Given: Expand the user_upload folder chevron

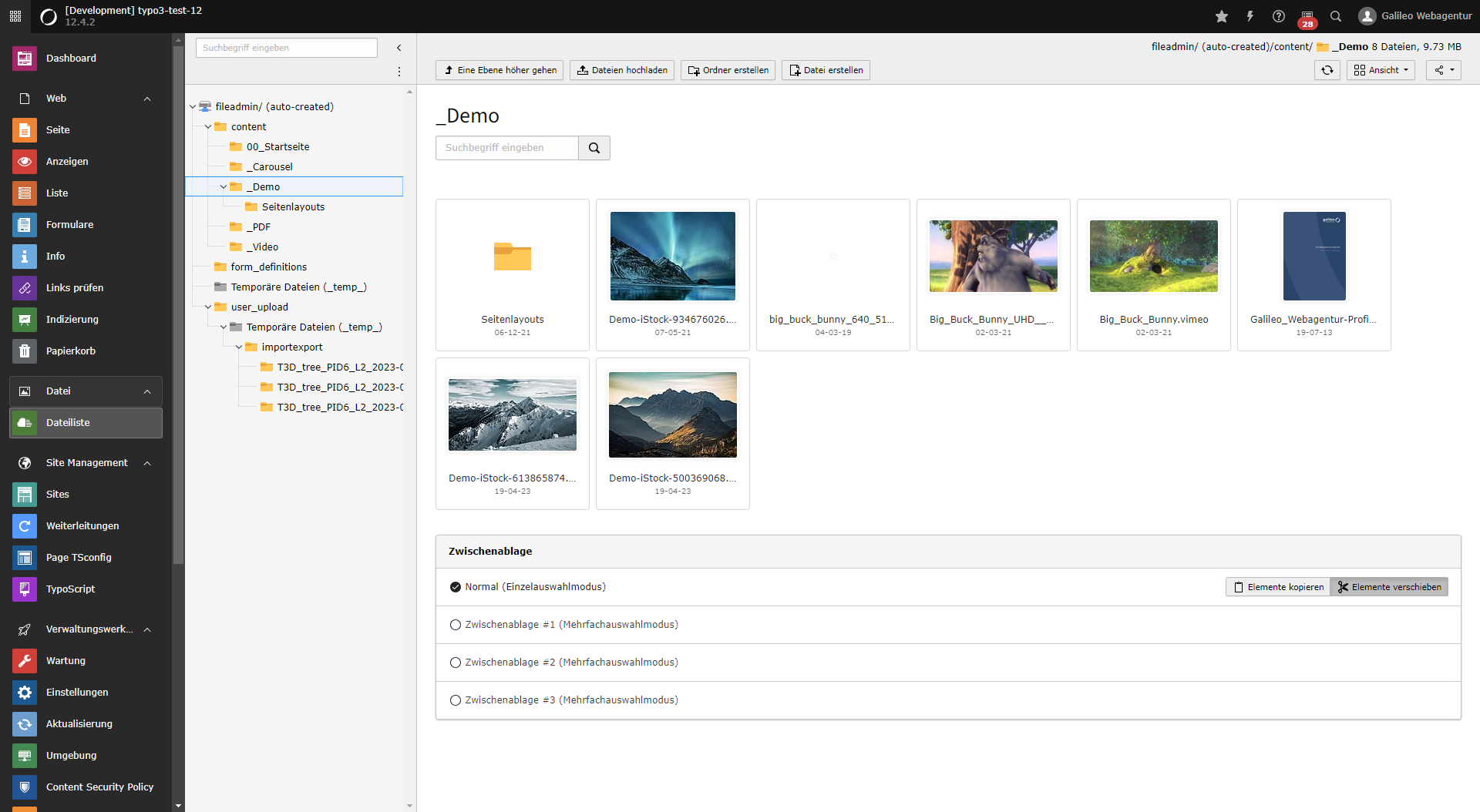Looking at the screenshot, I should click(207, 307).
